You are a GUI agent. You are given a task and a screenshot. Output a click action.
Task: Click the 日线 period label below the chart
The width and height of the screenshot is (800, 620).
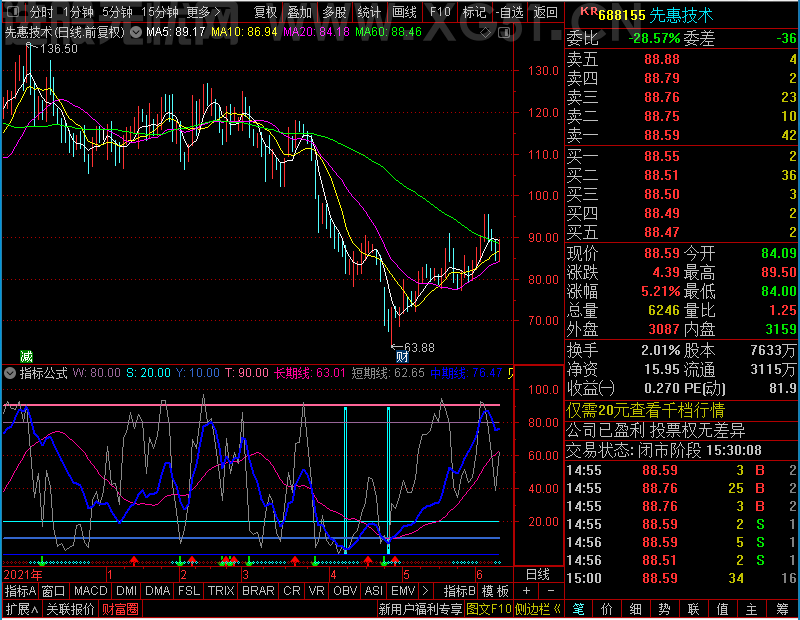(538, 575)
